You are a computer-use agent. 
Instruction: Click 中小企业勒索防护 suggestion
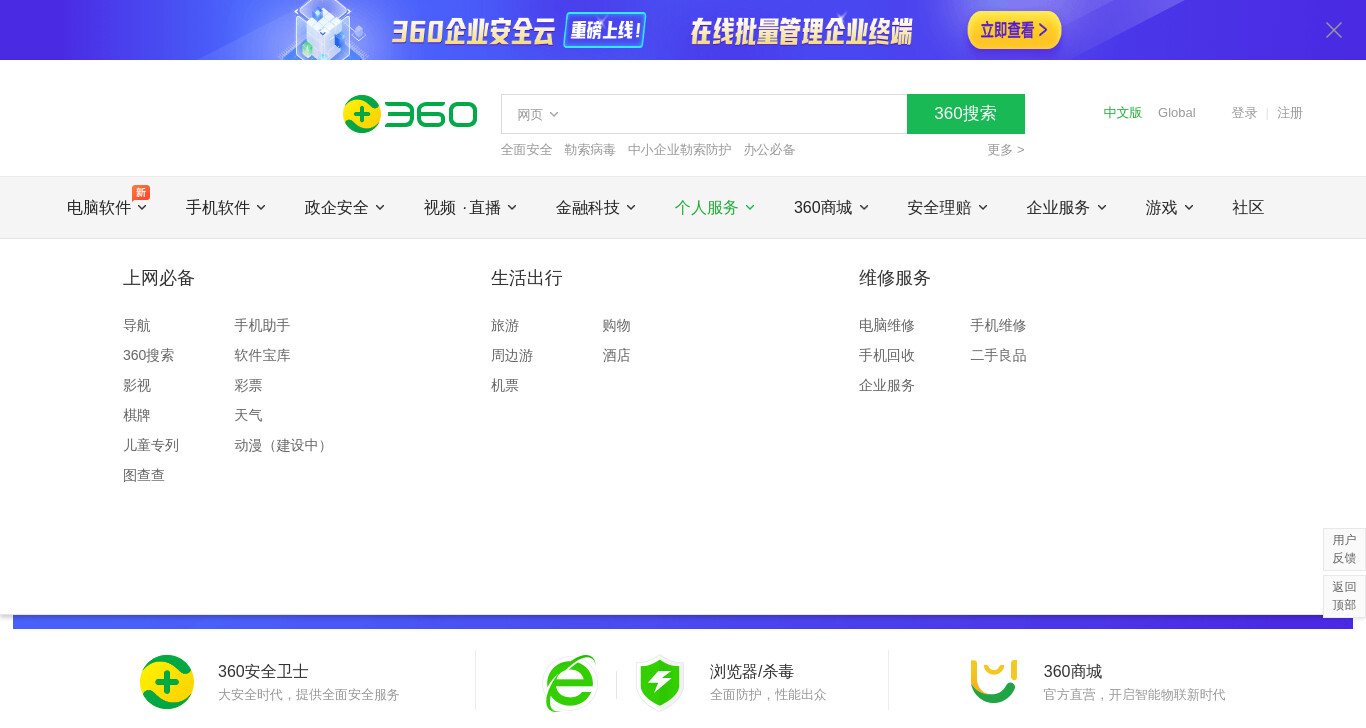(x=679, y=150)
